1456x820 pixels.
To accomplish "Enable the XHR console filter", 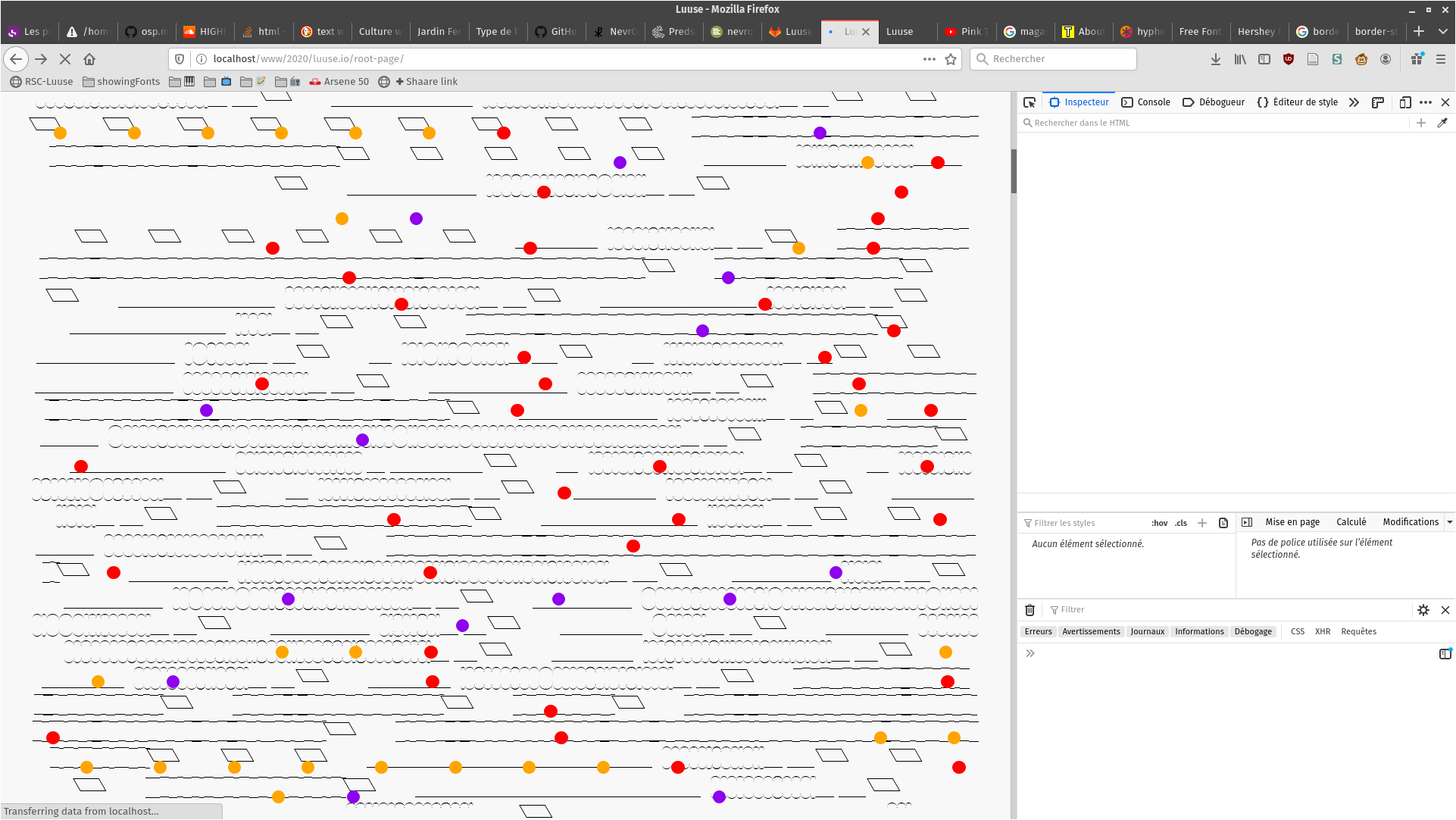I will (x=1323, y=631).
